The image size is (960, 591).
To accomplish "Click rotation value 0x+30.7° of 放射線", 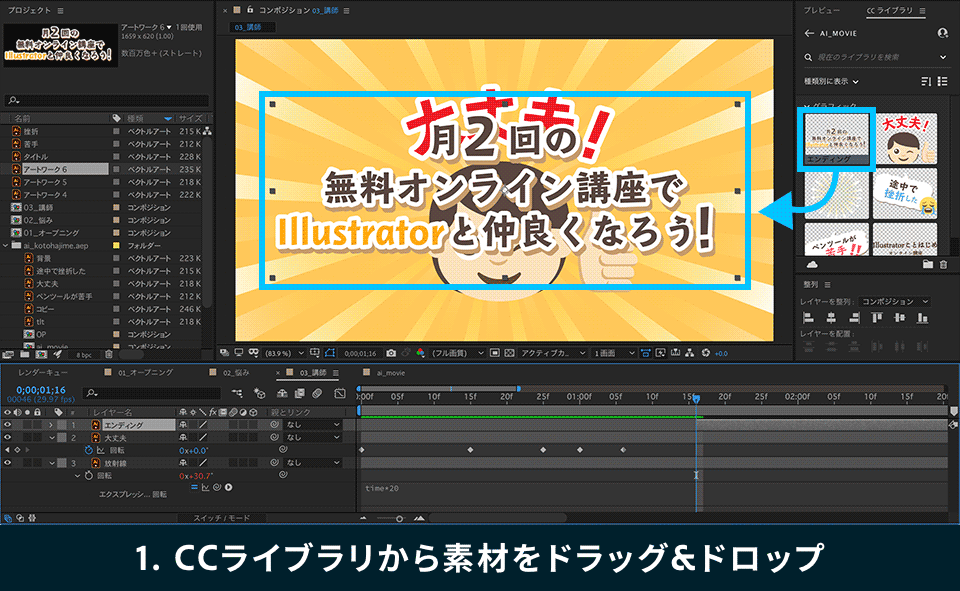I will click(196, 476).
